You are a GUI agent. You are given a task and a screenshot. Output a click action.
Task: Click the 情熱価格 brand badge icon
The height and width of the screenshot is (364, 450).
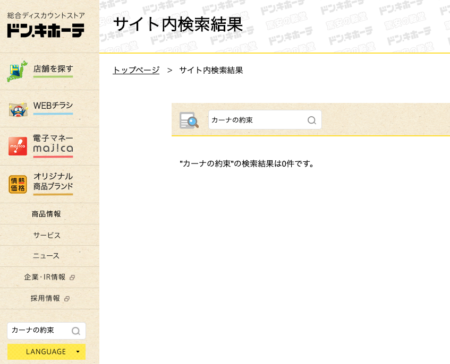pos(18,184)
